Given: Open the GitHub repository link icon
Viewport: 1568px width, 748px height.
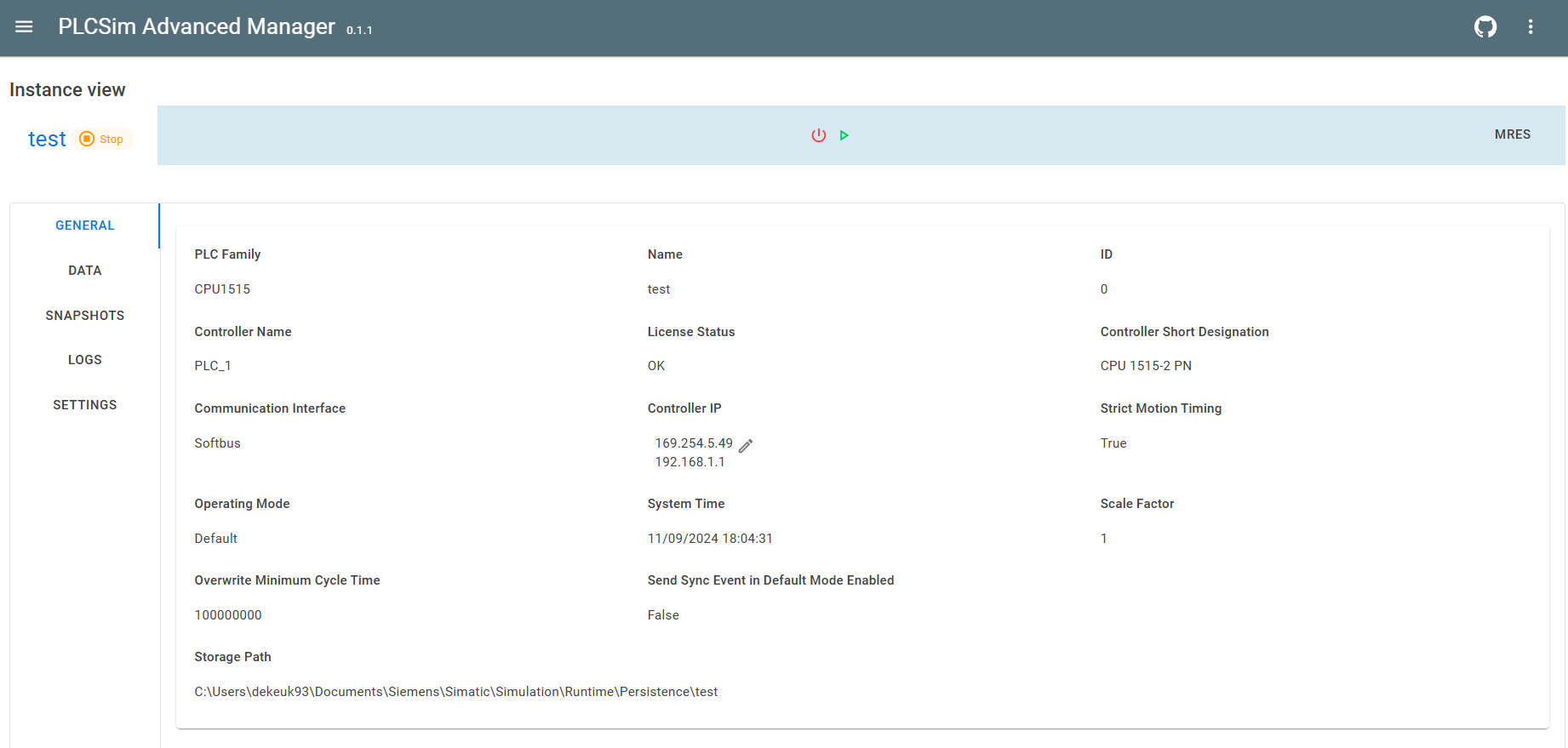Looking at the screenshot, I should [1485, 26].
